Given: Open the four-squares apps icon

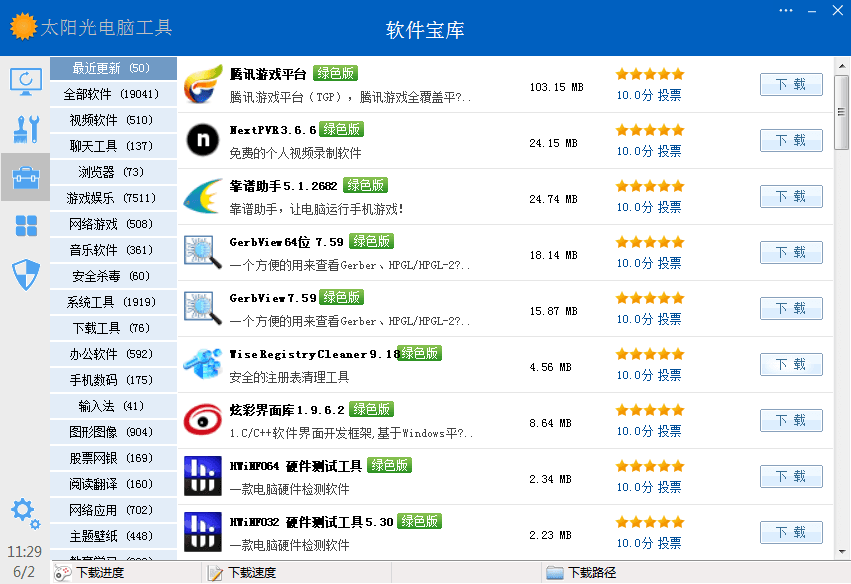Looking at the screenshot, I should coord(25,226).
